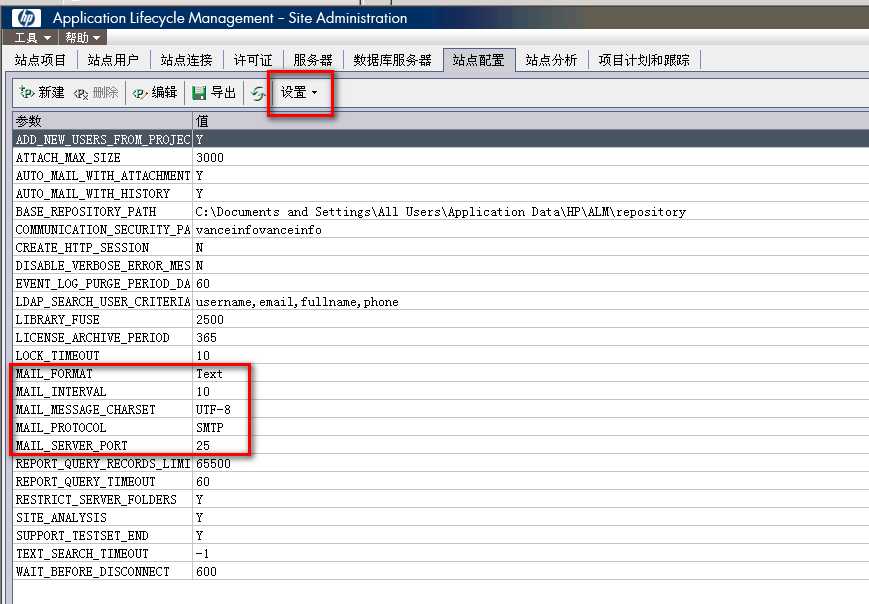Open the 项目计划和跟踪 tab
This screenshot has height=604, width=869.
click(x=644, y=60)
